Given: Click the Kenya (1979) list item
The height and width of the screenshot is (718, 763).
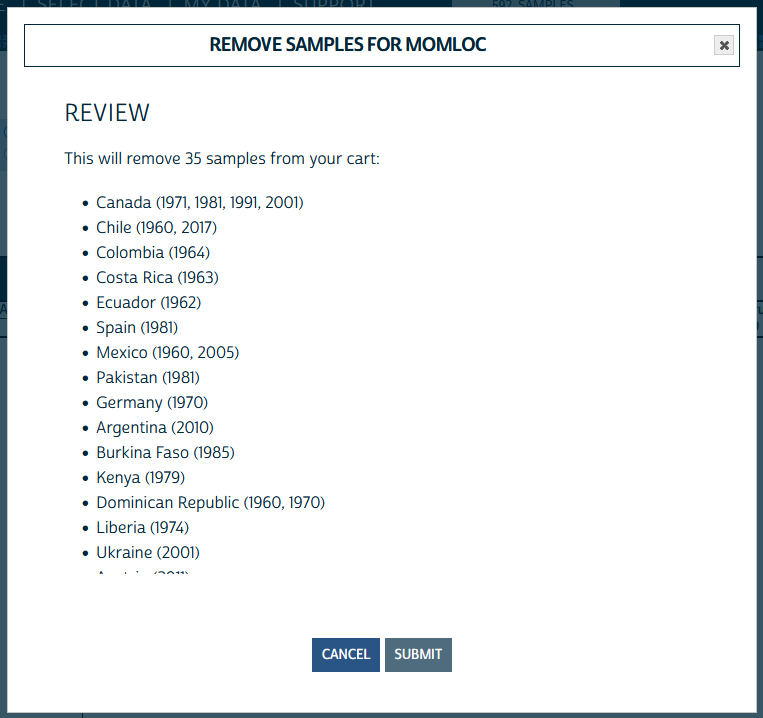Looking at the screenshot, I should click(x=141, y=478).
